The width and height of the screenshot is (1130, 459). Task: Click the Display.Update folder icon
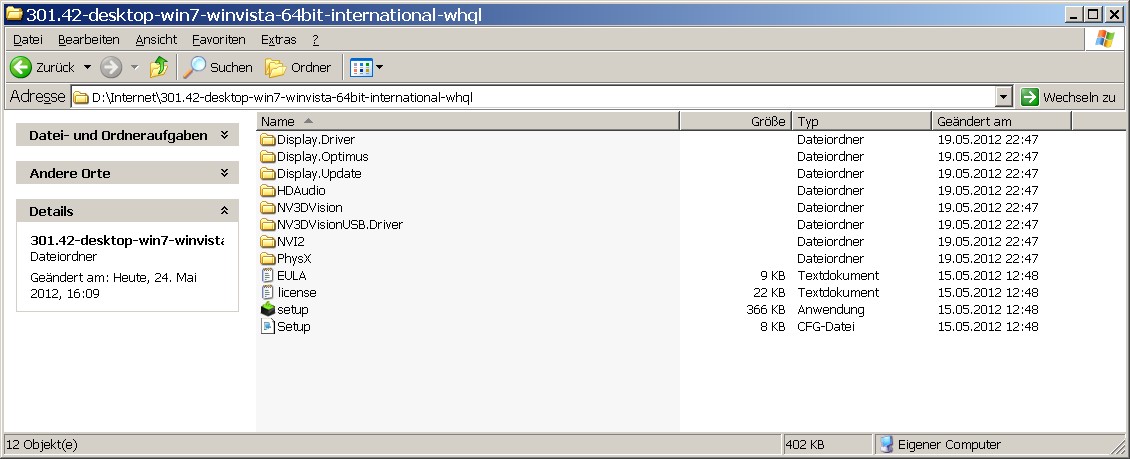point(268,174)
